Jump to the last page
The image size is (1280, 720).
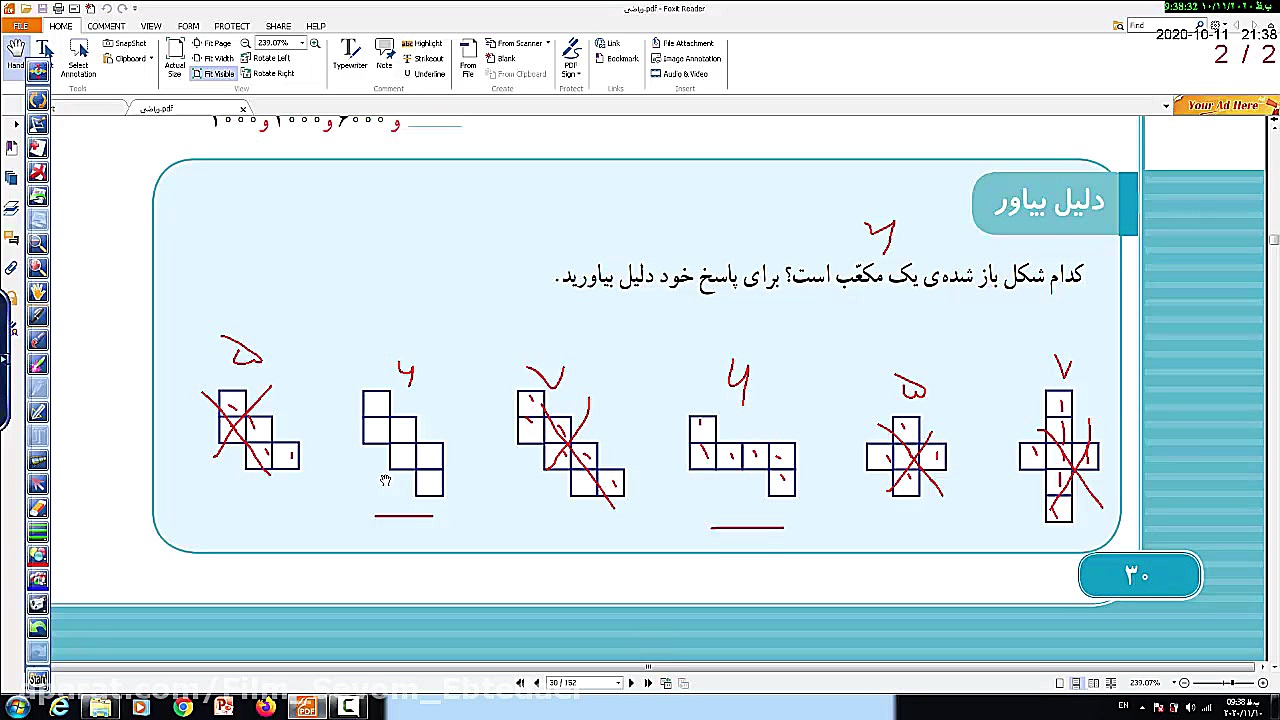648,682
